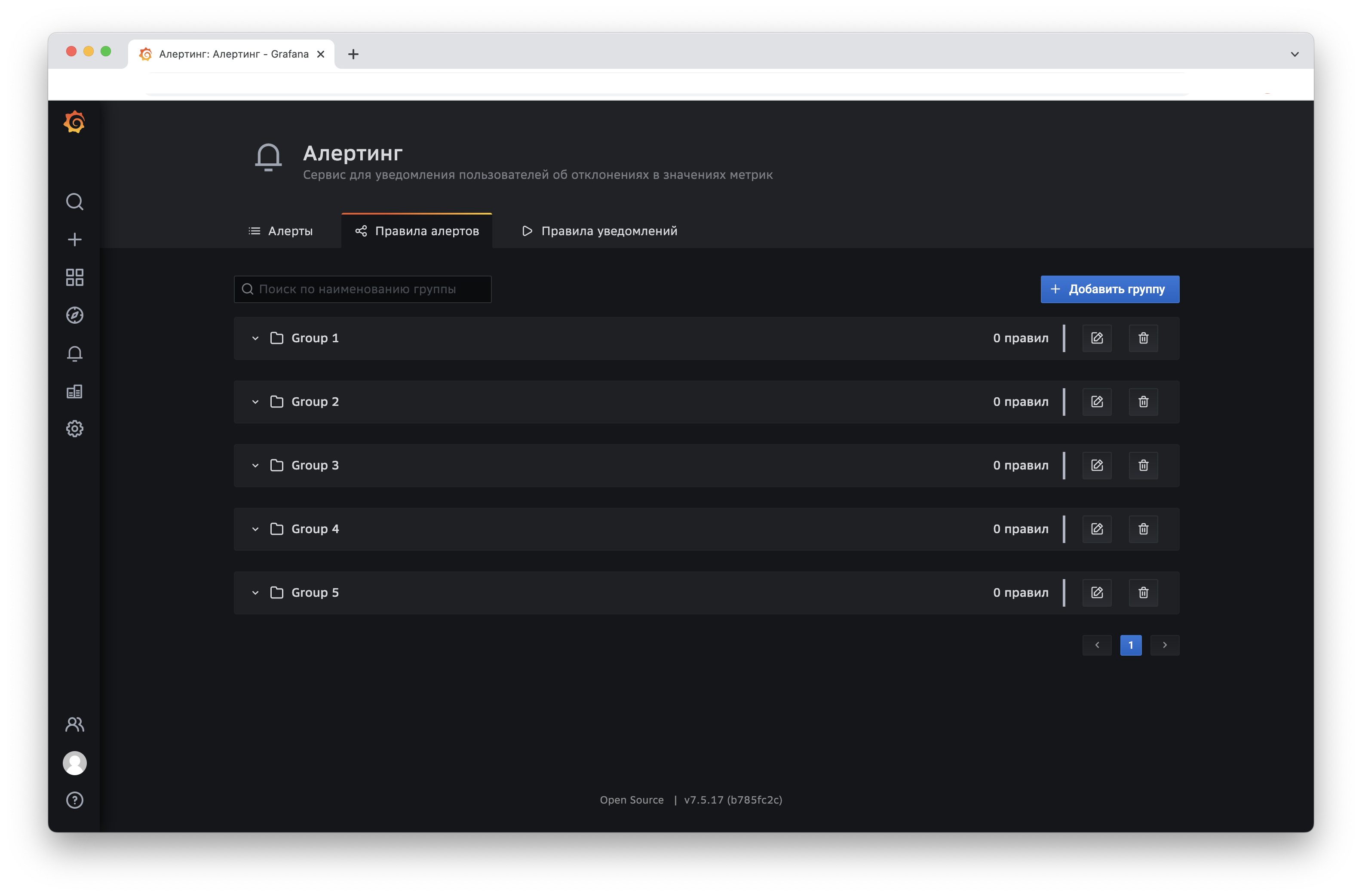Select the Правила алертов tab
1362x896 pixels.
417,231
